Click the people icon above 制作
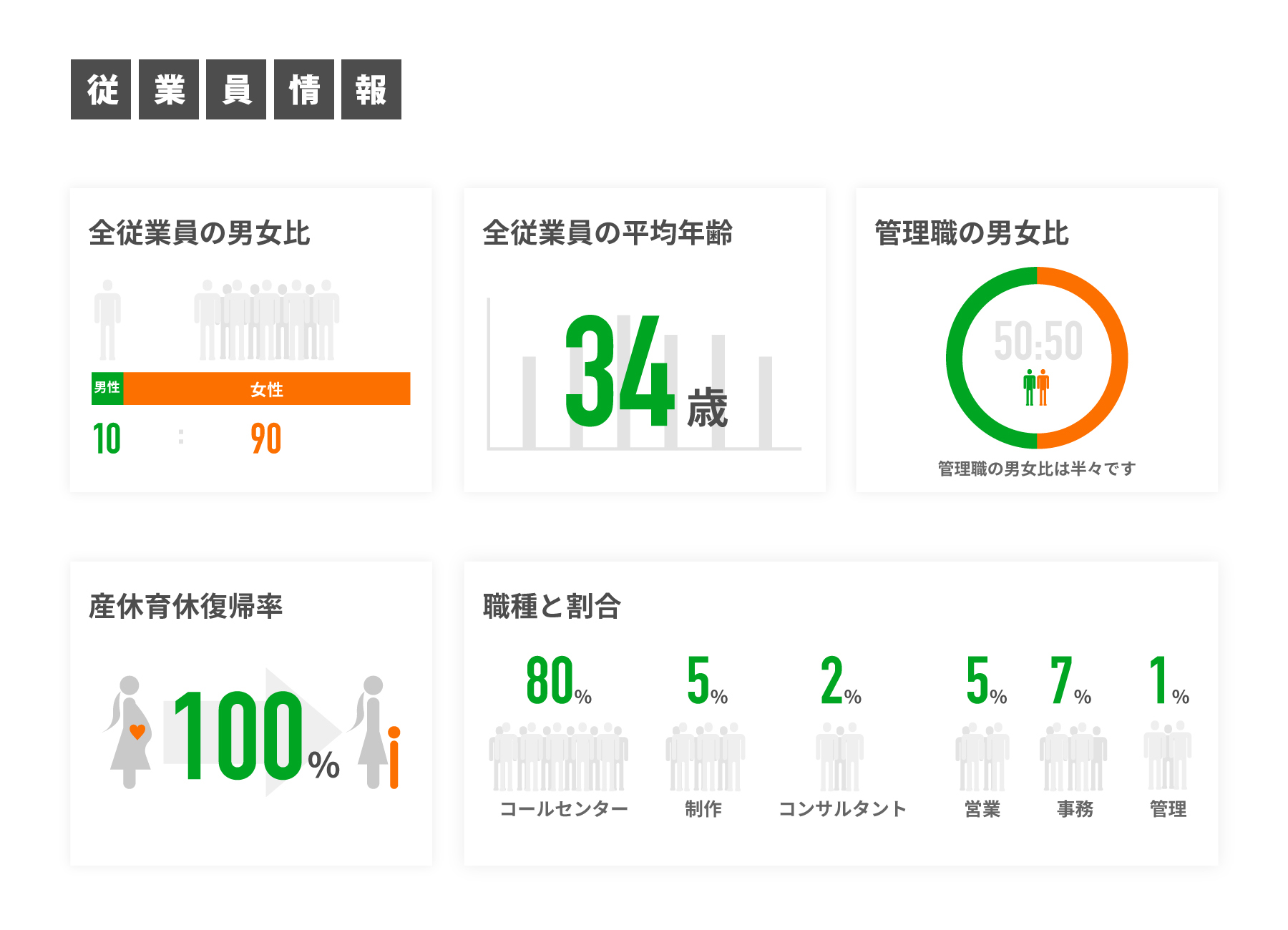 point(706,756)
